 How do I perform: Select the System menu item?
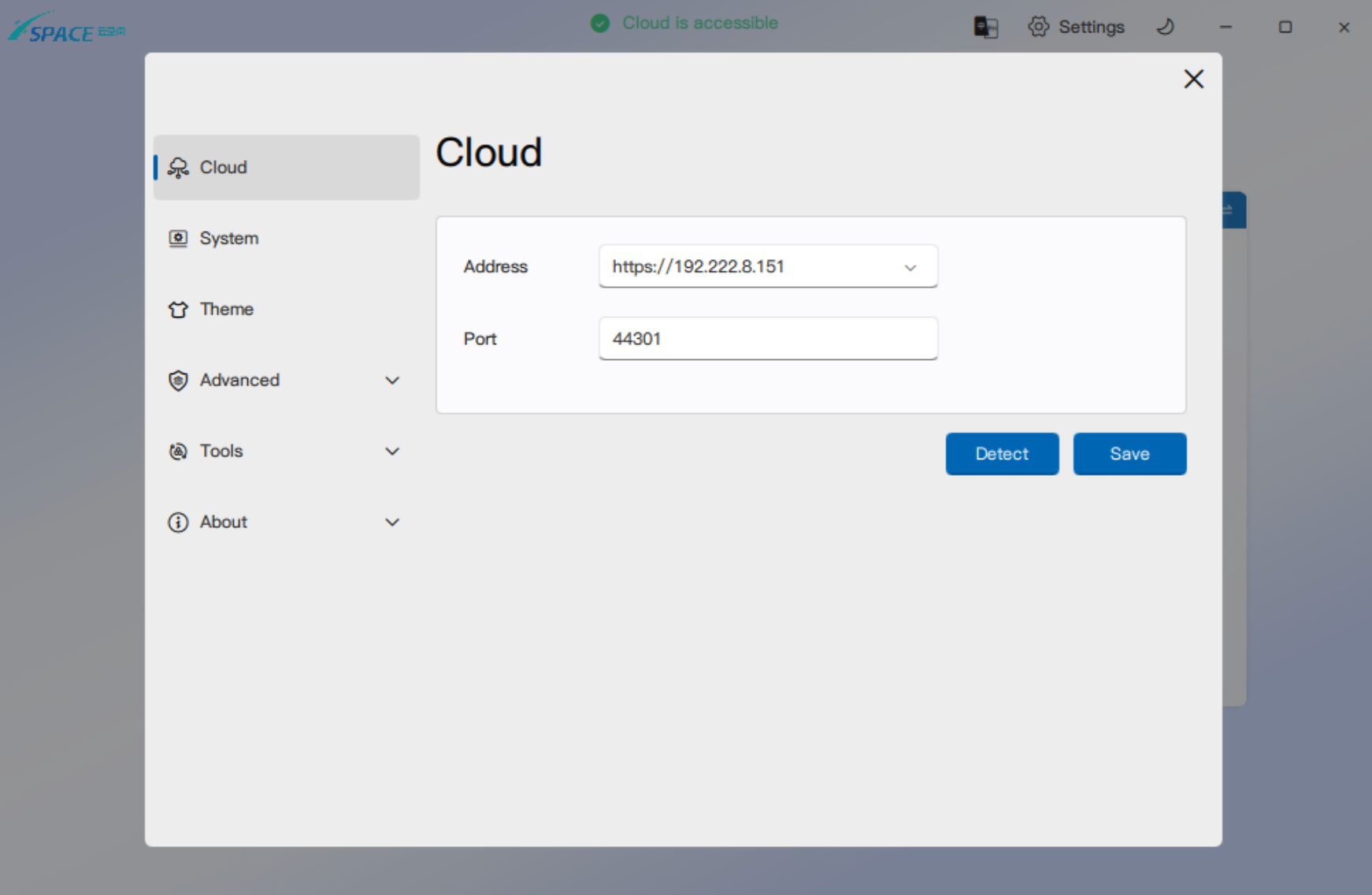229,238
